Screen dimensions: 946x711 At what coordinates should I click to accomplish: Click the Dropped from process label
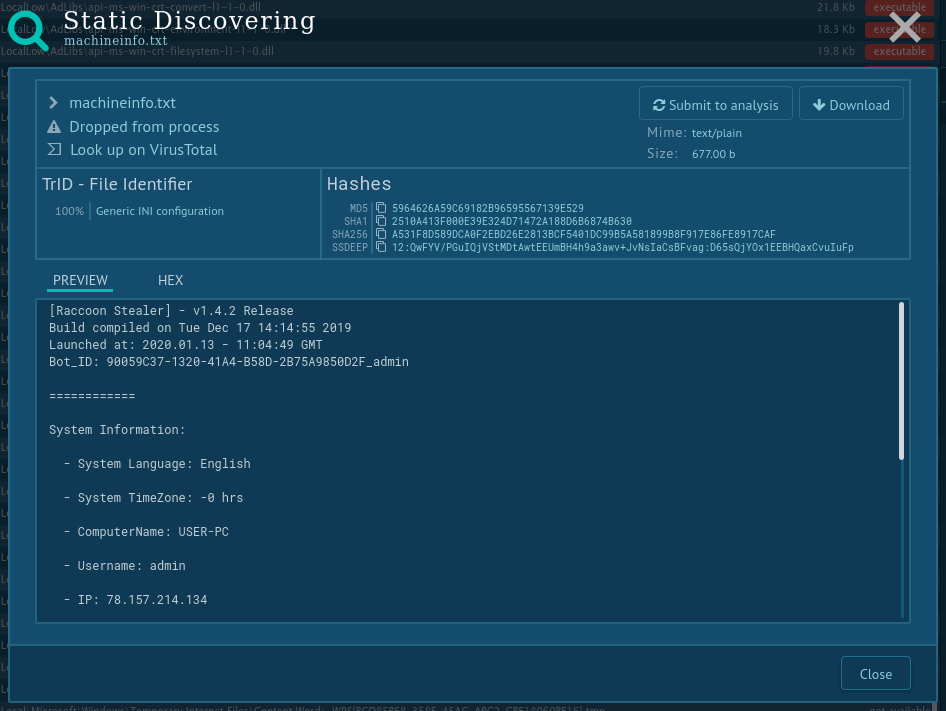click(x=144, y=127)
